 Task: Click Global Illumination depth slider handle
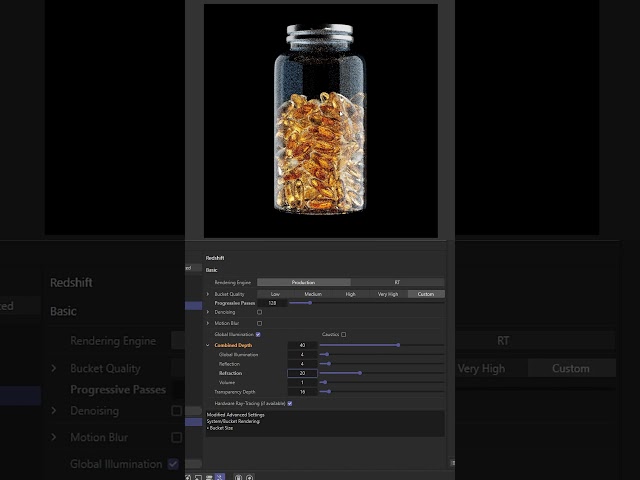pos(327,354)
